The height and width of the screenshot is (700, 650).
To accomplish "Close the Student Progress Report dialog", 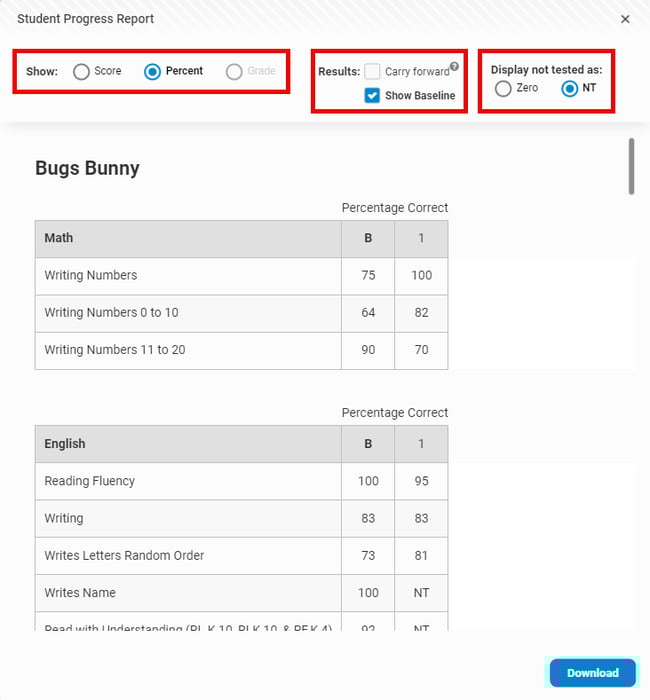I will (x=625, y=19).
